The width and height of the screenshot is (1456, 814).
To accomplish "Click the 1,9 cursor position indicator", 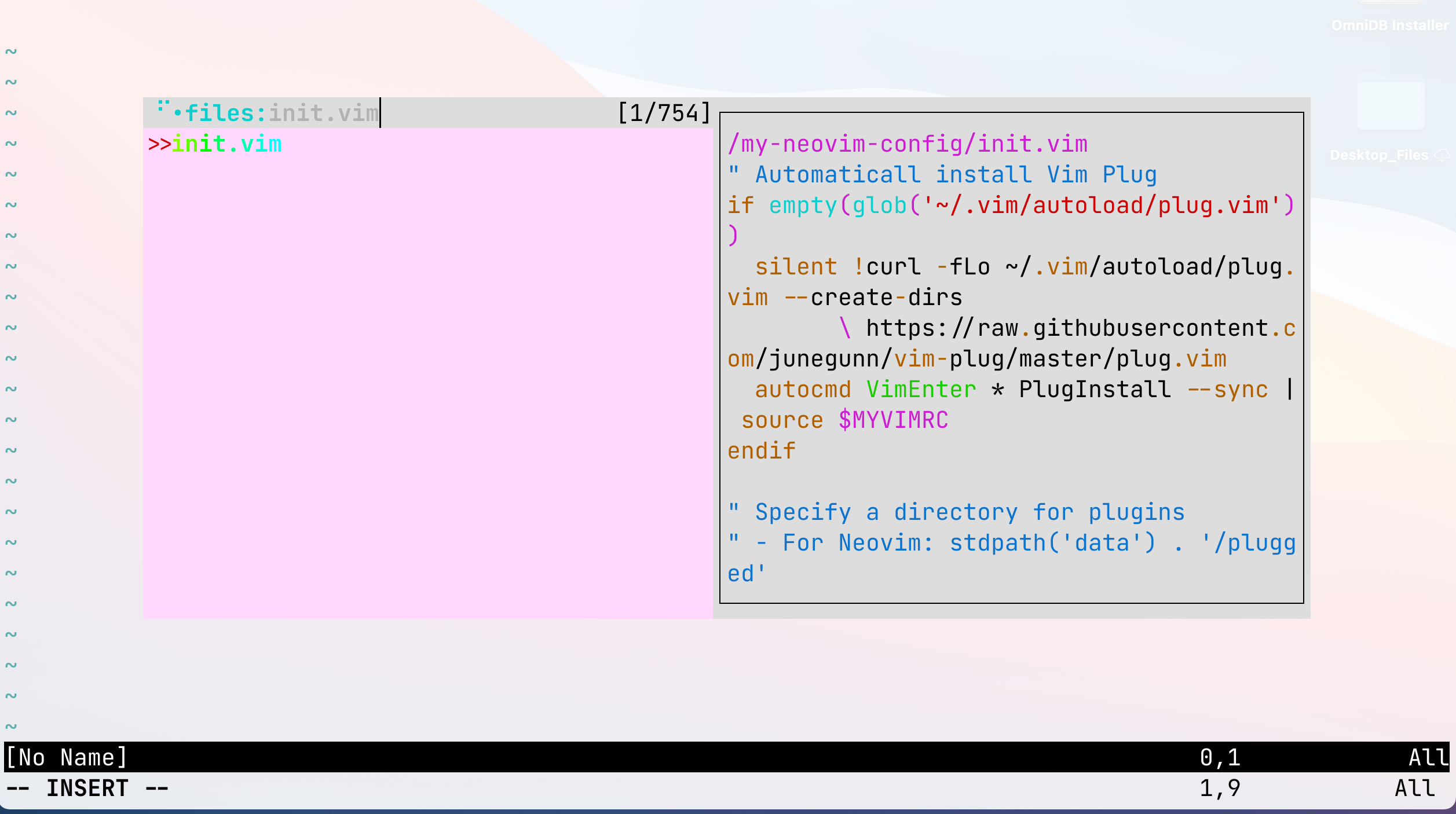I will [1219, 787].
